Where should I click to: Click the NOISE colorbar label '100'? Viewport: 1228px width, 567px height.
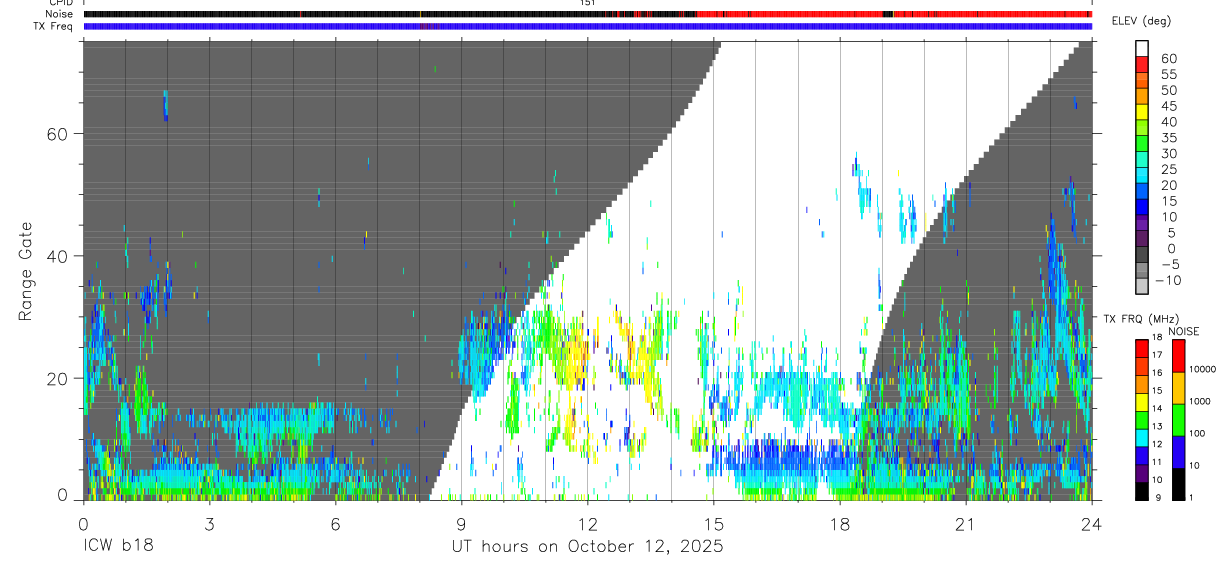point(1197,433)
